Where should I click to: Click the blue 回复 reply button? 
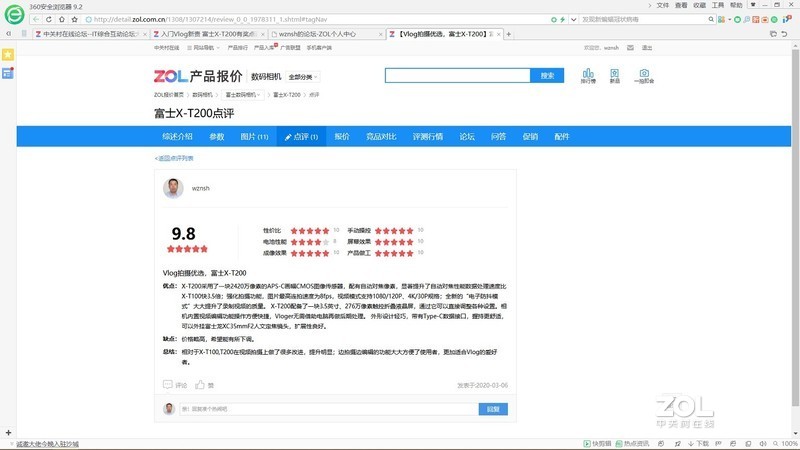pos(493,409)
